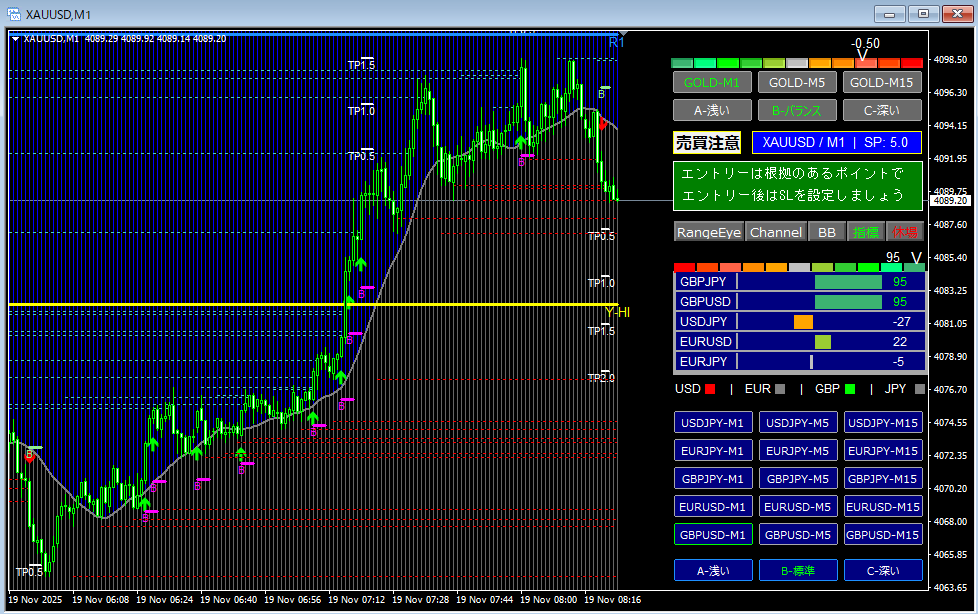Switch to the GOLD-M5 timeframe

[797, 82]
